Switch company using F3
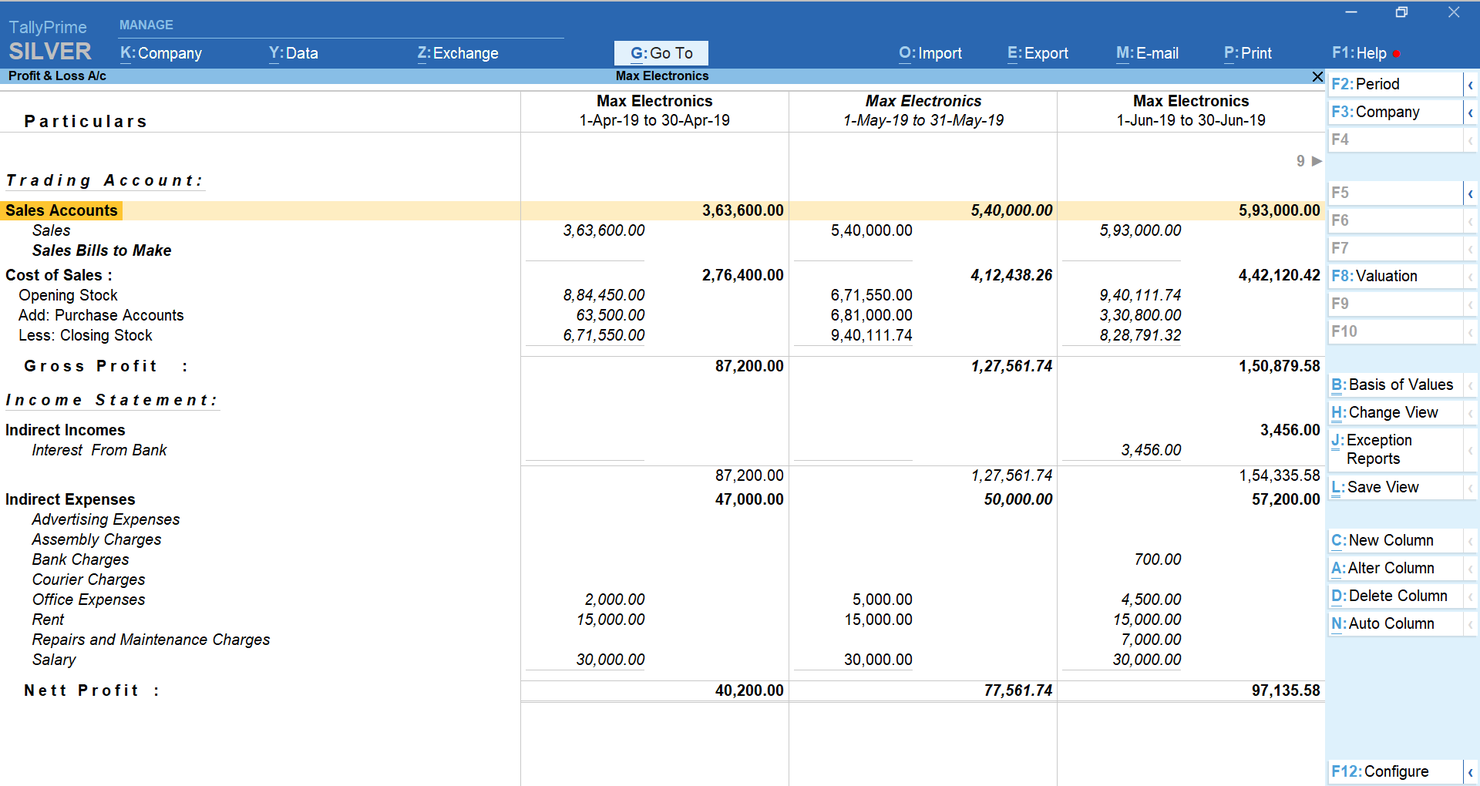 (x=1390, y=112)
